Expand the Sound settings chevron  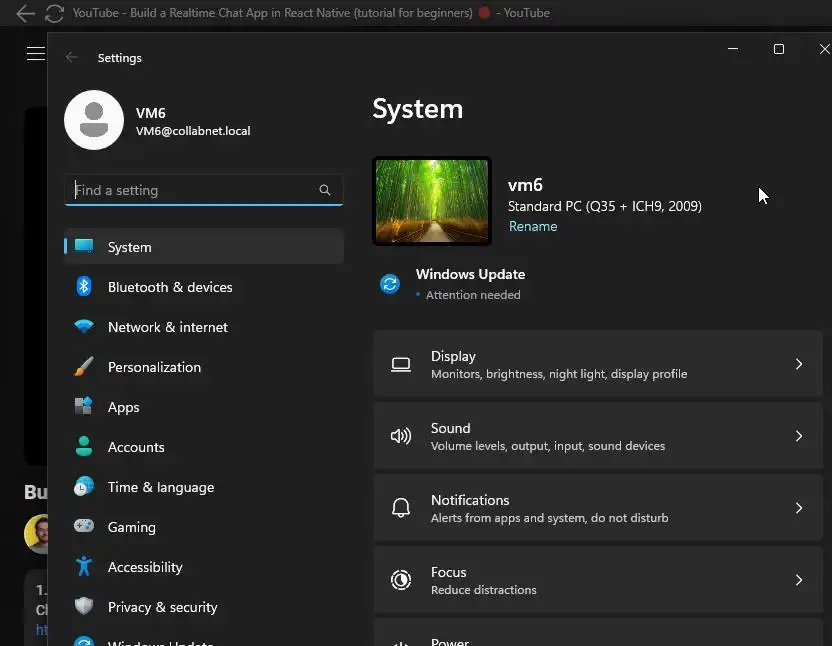(799, 436)
